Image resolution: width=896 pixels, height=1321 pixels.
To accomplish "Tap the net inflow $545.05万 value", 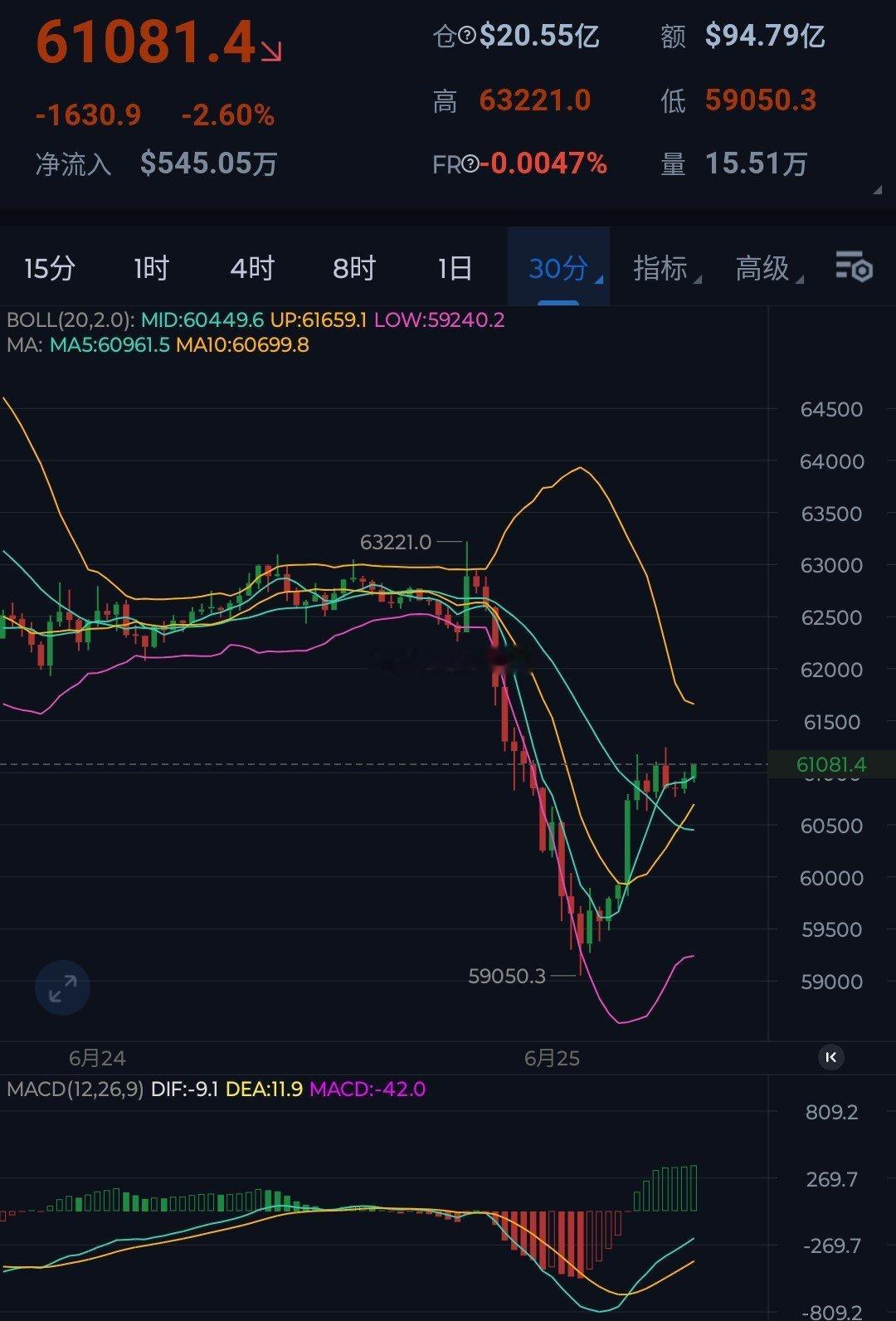I will pos(208,163).
